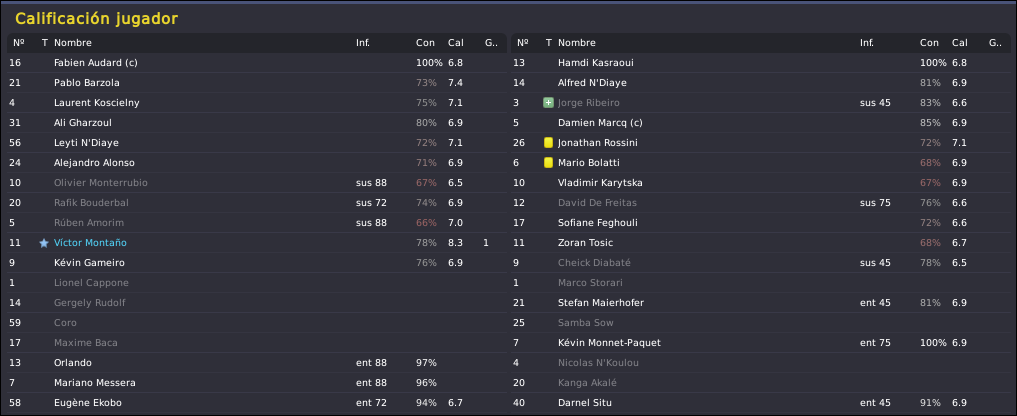Click the G.. goals header on left table
This screenshot has width=1017, height=416.
[491, 43]
